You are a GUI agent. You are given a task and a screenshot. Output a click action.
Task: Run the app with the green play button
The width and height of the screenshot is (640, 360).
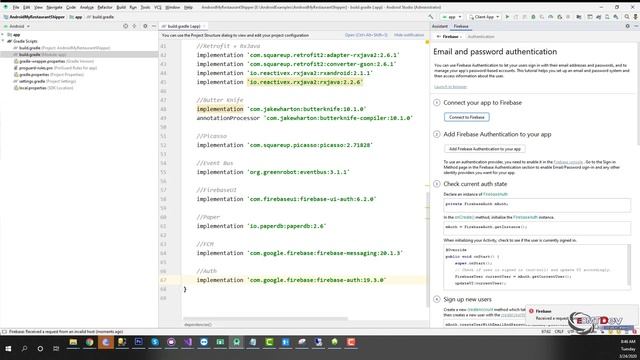pyautogui.click(x=507, y=17)
